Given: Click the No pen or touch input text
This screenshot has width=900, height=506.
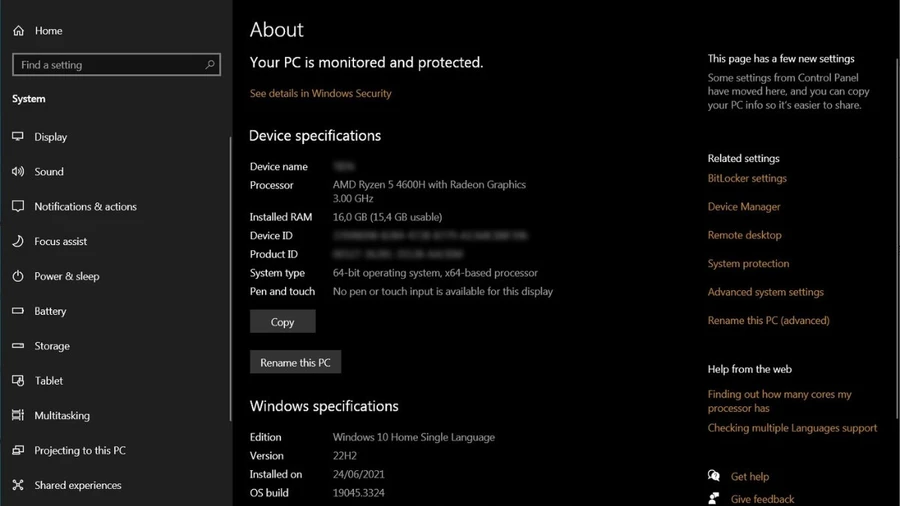Looking at the screenshot, I should (443, 291).
